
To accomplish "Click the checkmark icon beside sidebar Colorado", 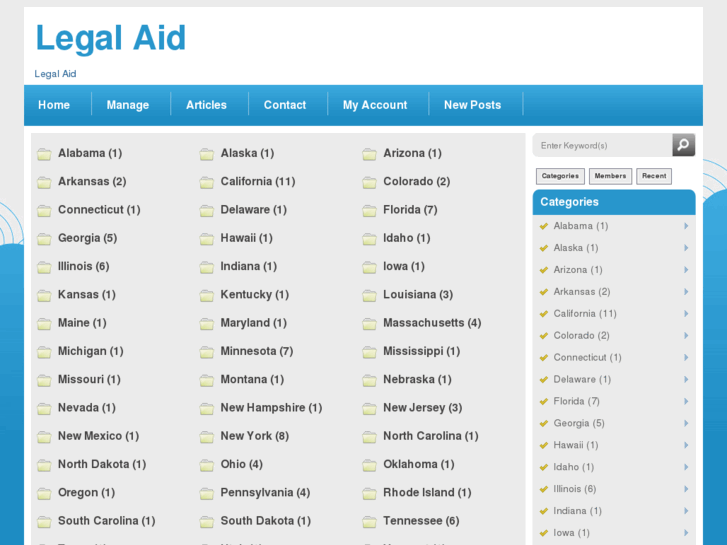I will pos(544,336).
